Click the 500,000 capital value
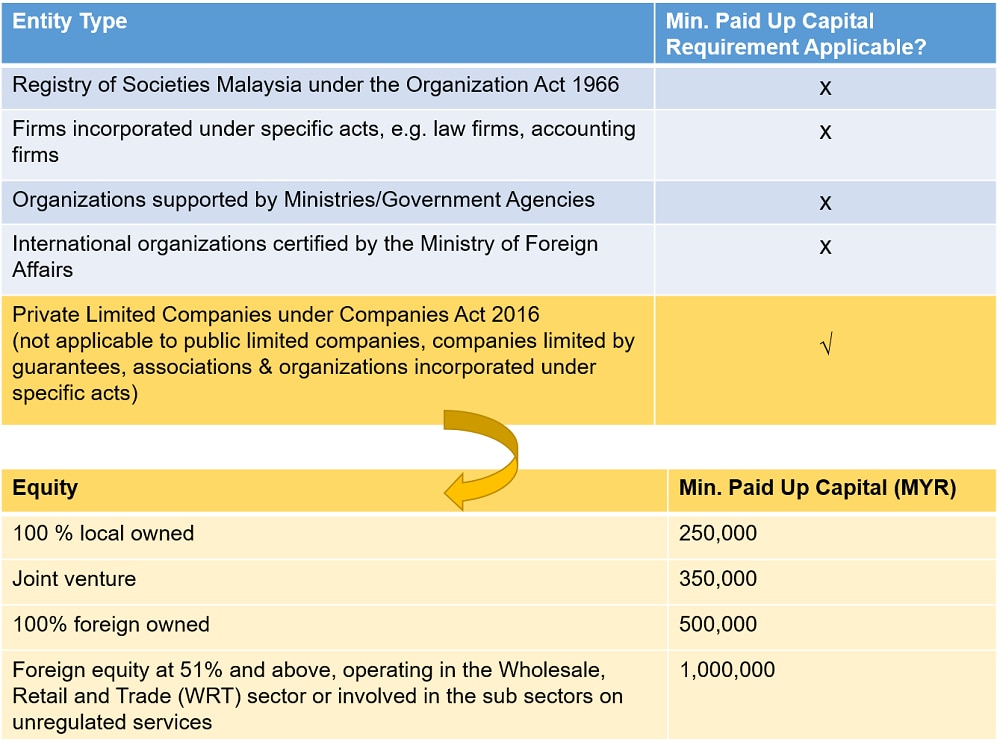 click(x=718, y=625)
